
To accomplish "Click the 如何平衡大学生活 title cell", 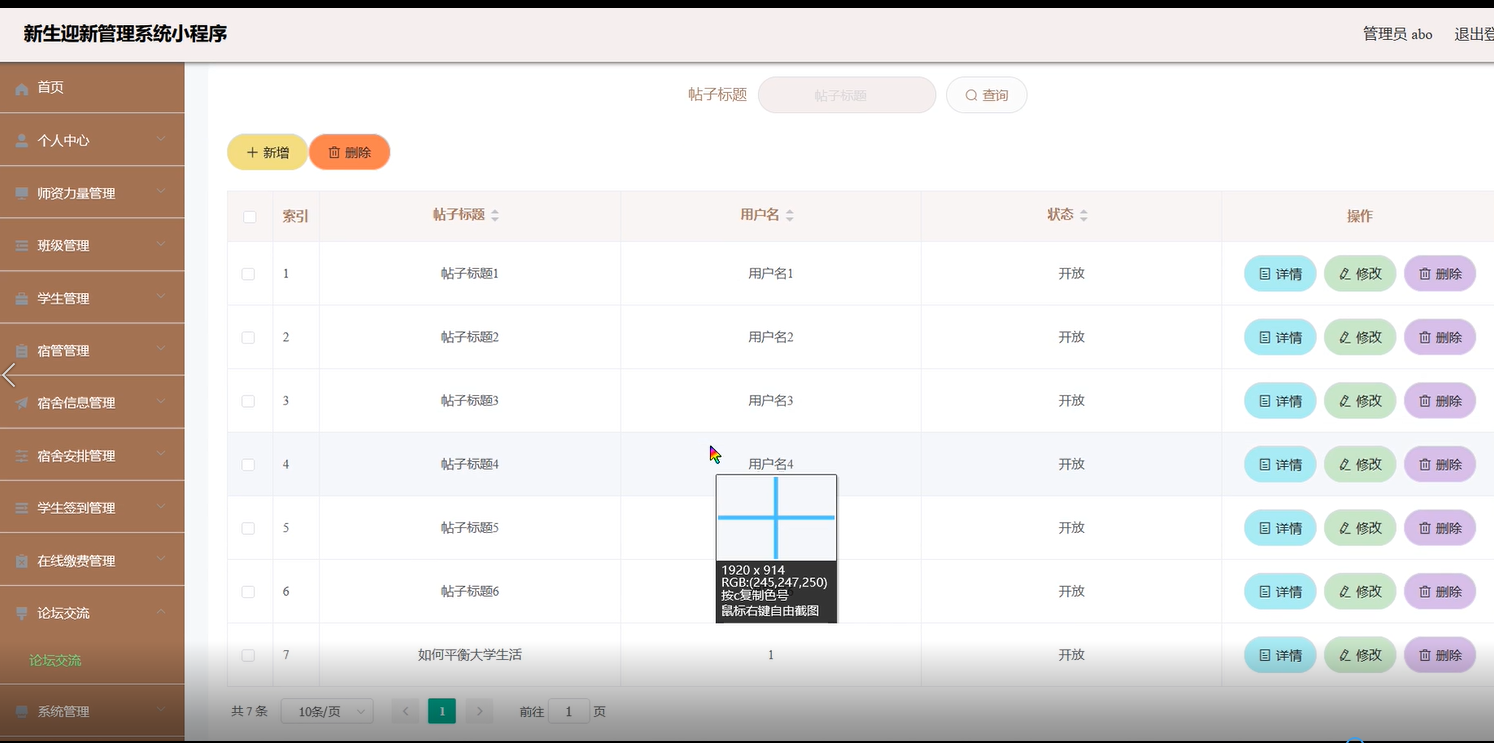I will 470,655.
